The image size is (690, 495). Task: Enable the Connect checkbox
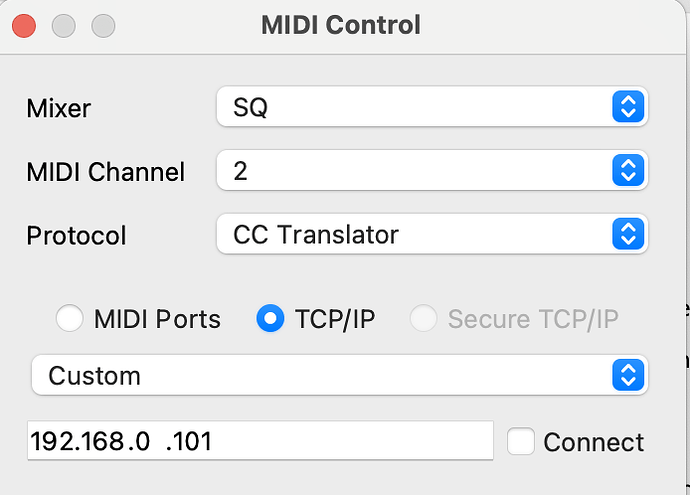pos(521,441)
